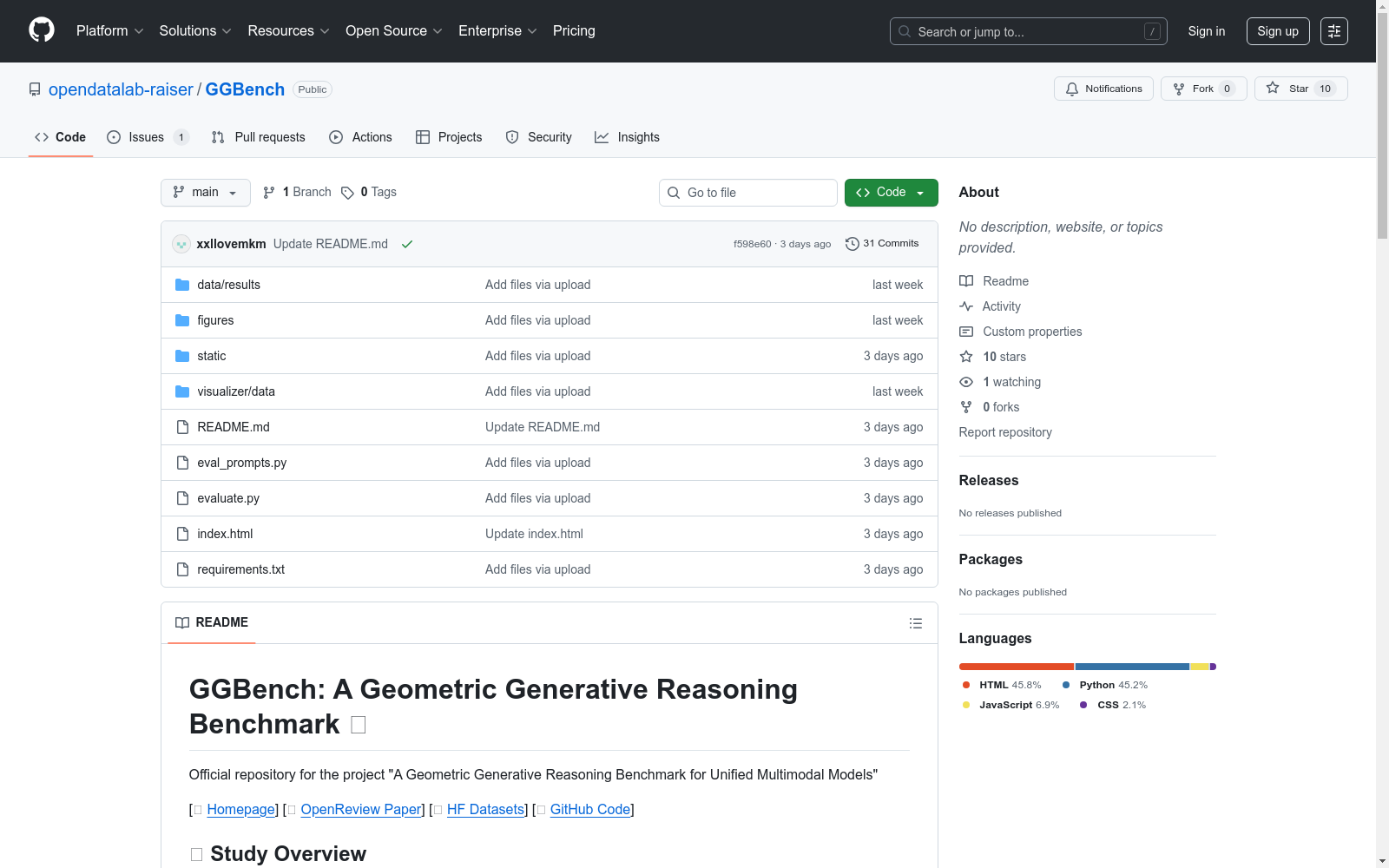Click the star icon in Star button
The image size is (1389, 868).
tap(1273, 88)
